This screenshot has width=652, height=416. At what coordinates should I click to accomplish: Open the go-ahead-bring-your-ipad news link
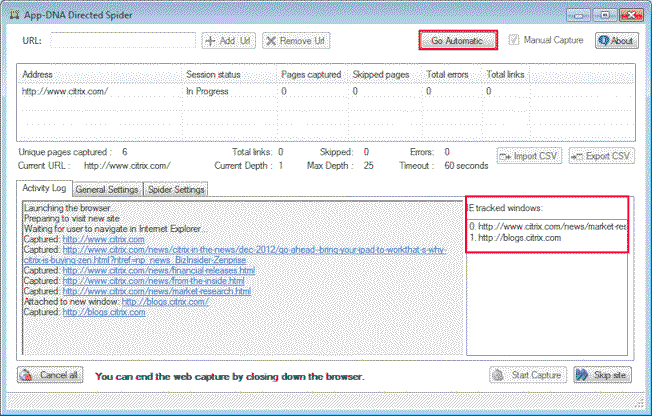[x=254, y=250]
